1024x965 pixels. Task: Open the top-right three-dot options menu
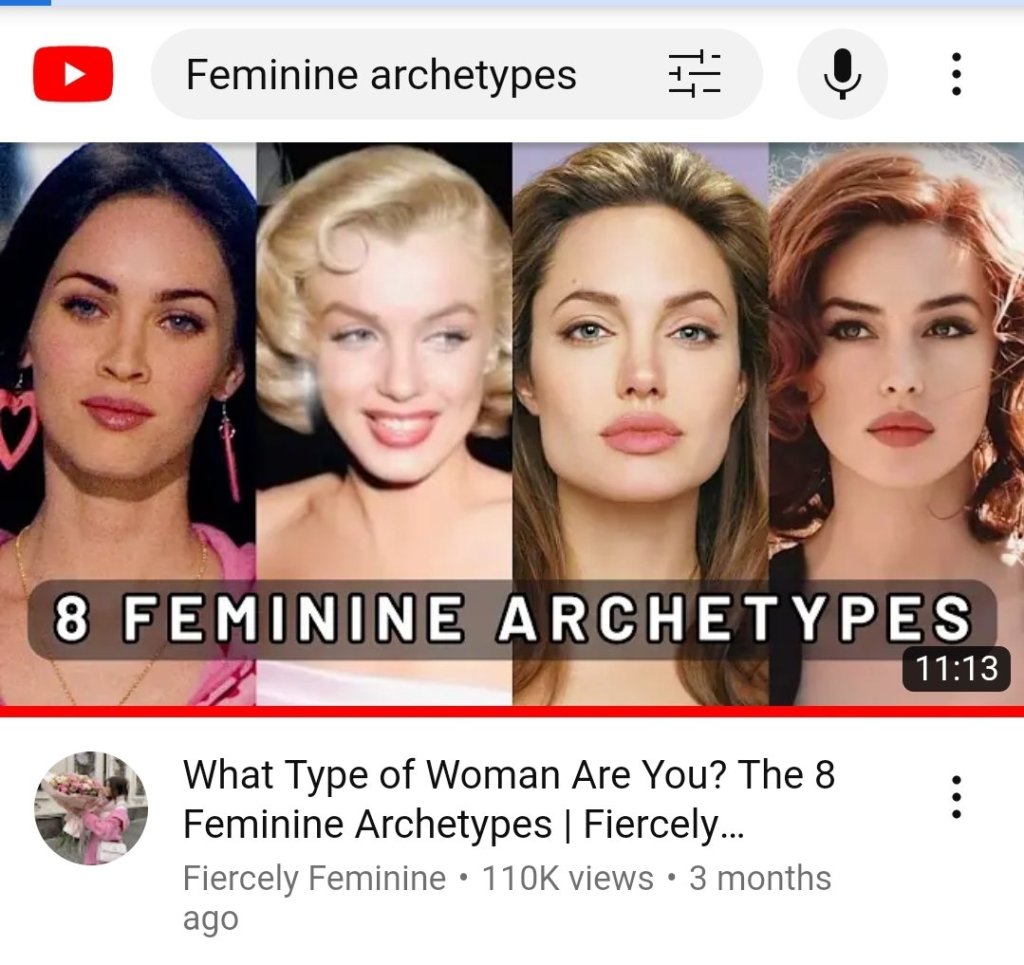(x=955, y=74)
